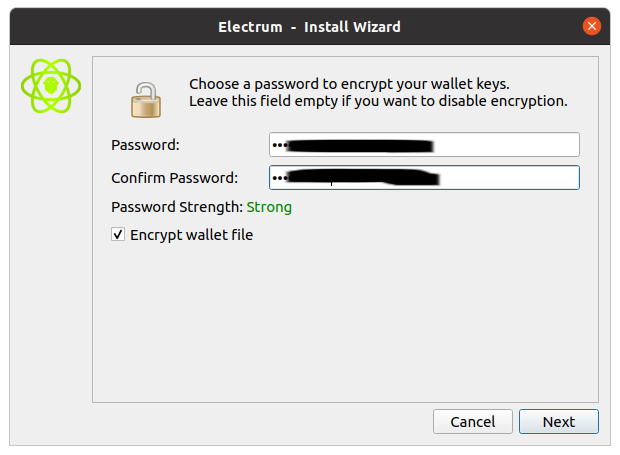This screenshot has width=620, height=455.
Task: Click the masked dots in the Password field
Action: coord(278,145)
